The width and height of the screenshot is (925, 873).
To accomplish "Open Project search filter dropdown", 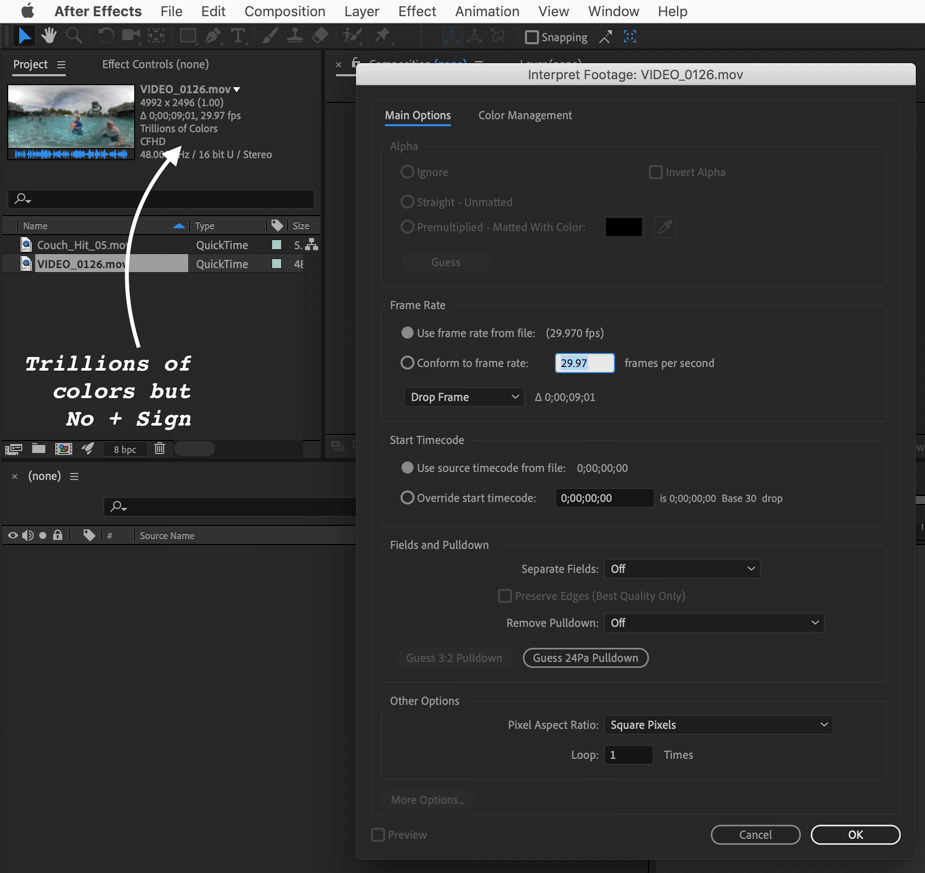I will pyautogui.click(x=23, y=199).
